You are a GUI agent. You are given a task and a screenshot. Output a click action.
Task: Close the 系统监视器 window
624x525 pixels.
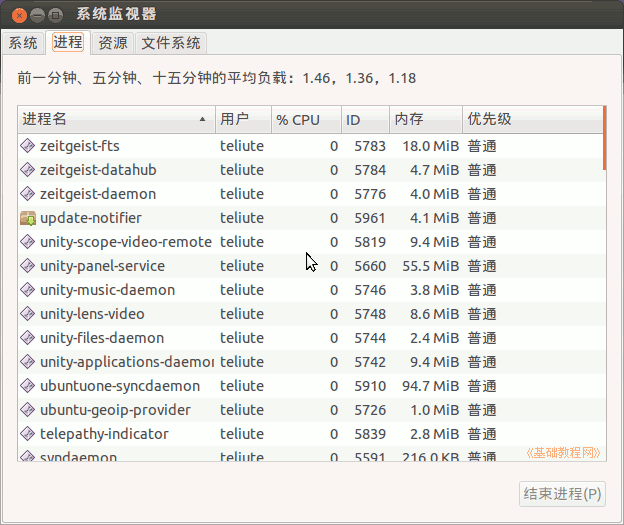click(20, 15)
